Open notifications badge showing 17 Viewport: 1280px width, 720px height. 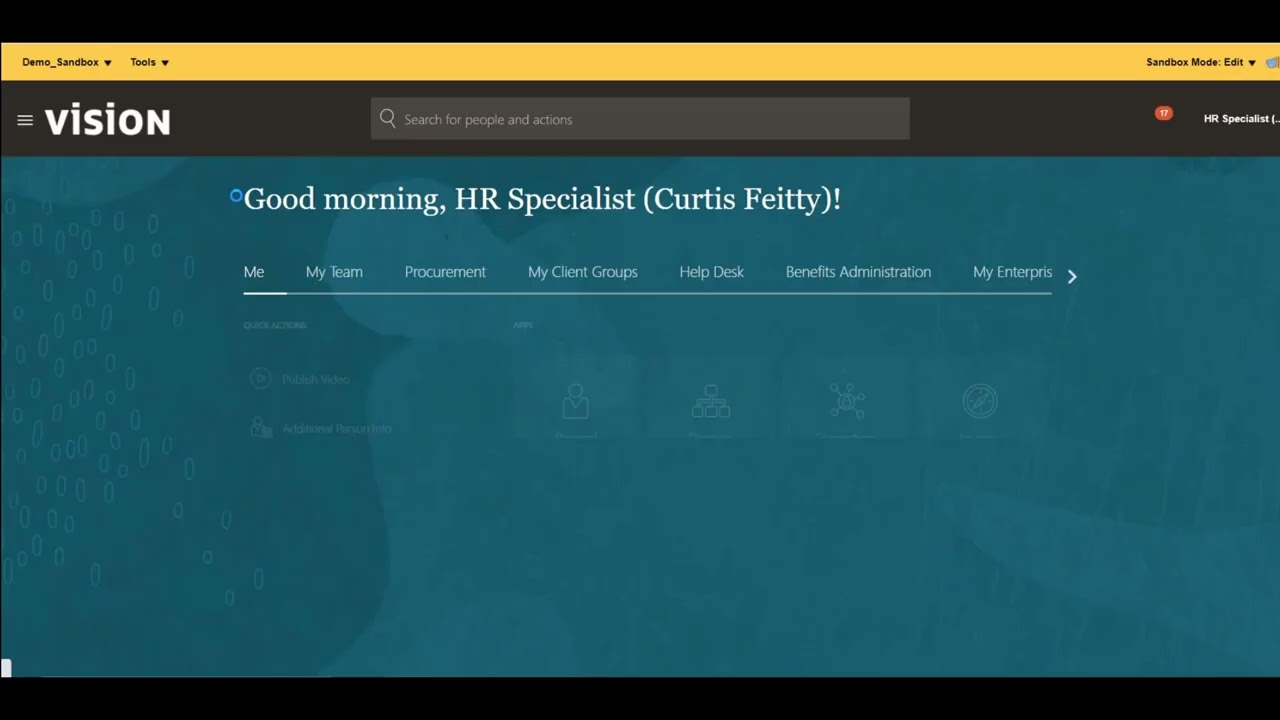[x=1164, y=113]
